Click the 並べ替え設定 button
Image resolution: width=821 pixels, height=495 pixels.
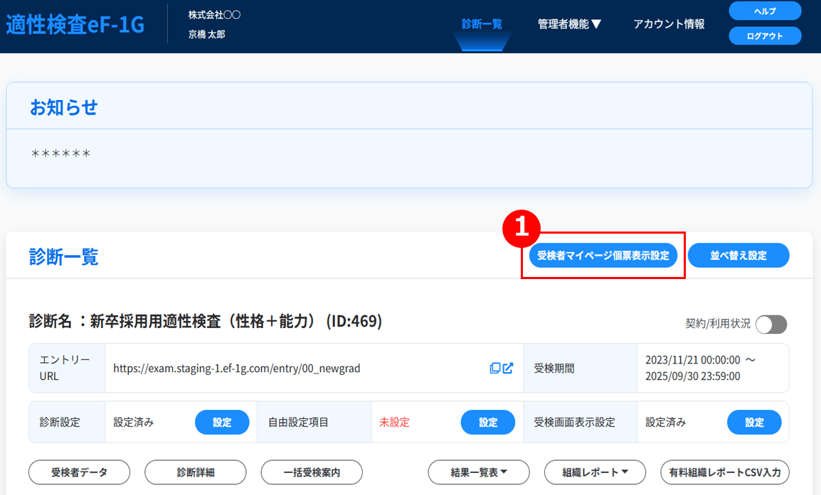pos(738,256)
